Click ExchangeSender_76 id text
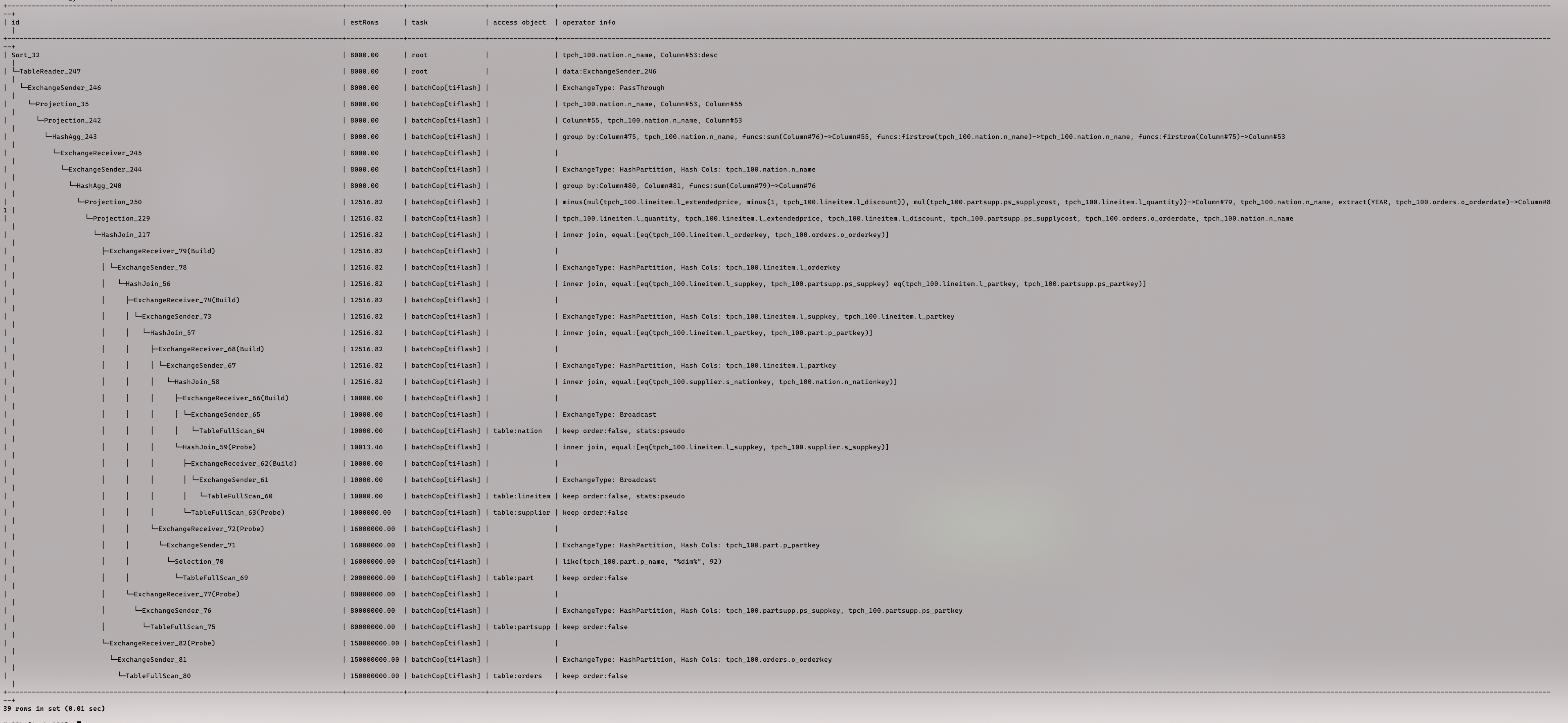 [x=176, y=611]
